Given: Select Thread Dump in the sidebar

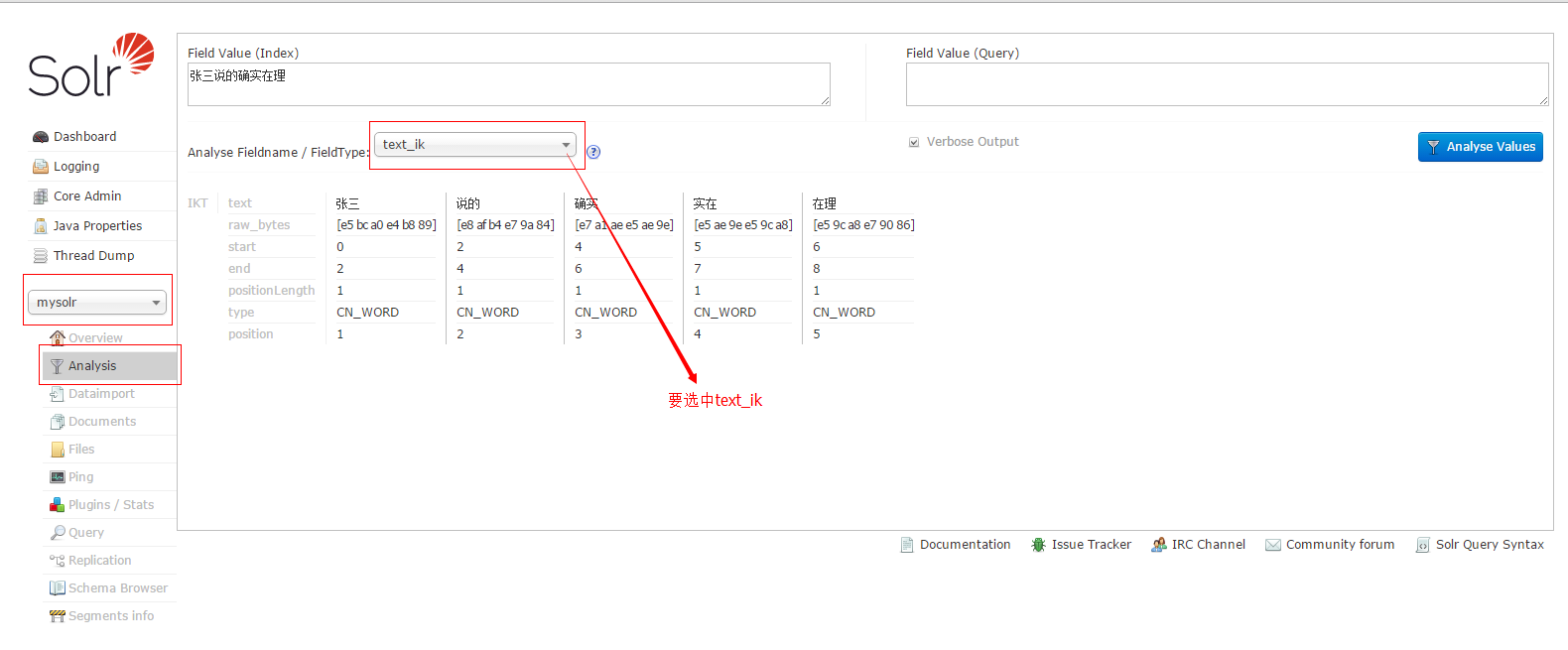Looking at the screenshot, I should coord(93,256).
